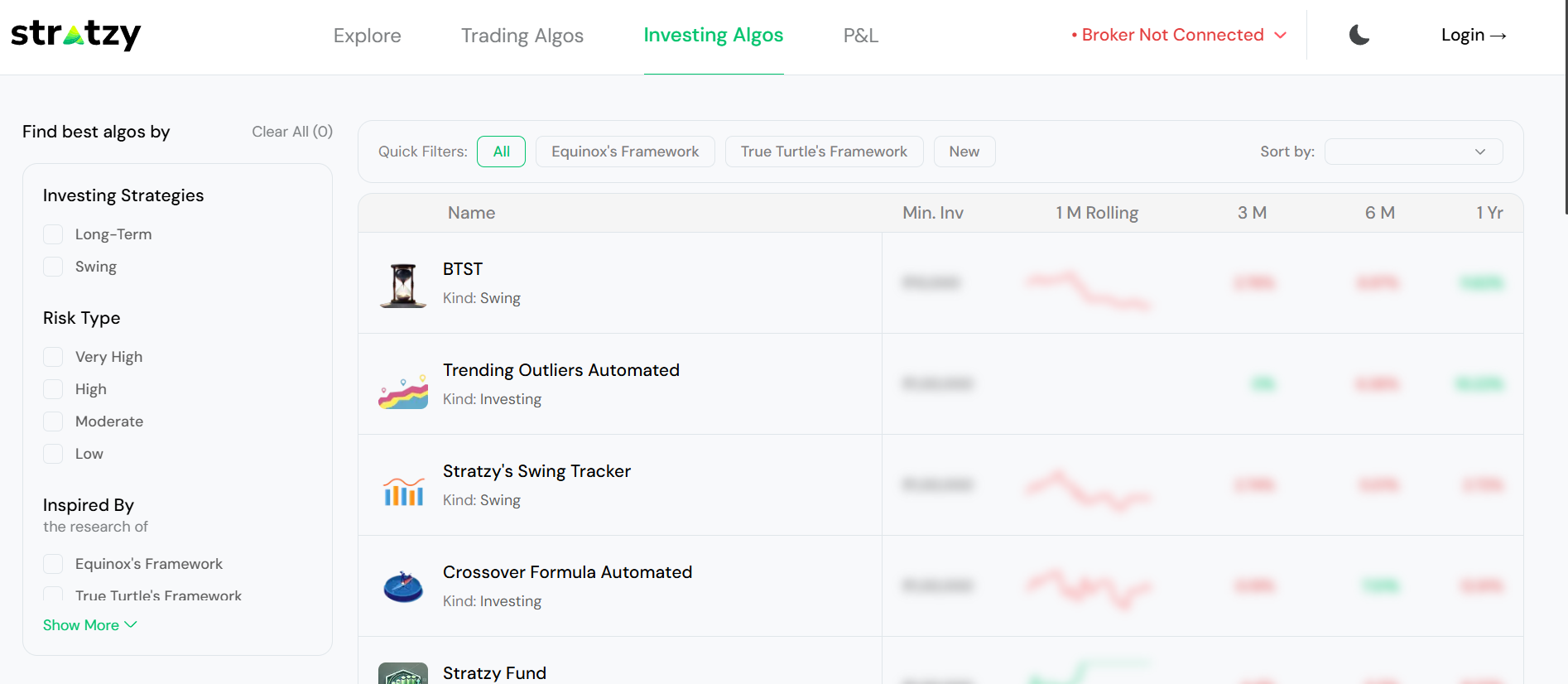Switch to the Trading Algos tab
1568x684 pixels.
[522, 36]
